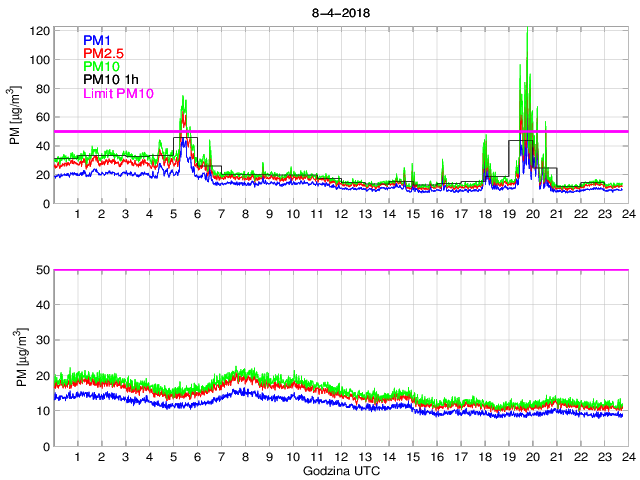Click hour 1 tick on bottom chart
This screenshot has width=640, height=480.
point(78,457)
